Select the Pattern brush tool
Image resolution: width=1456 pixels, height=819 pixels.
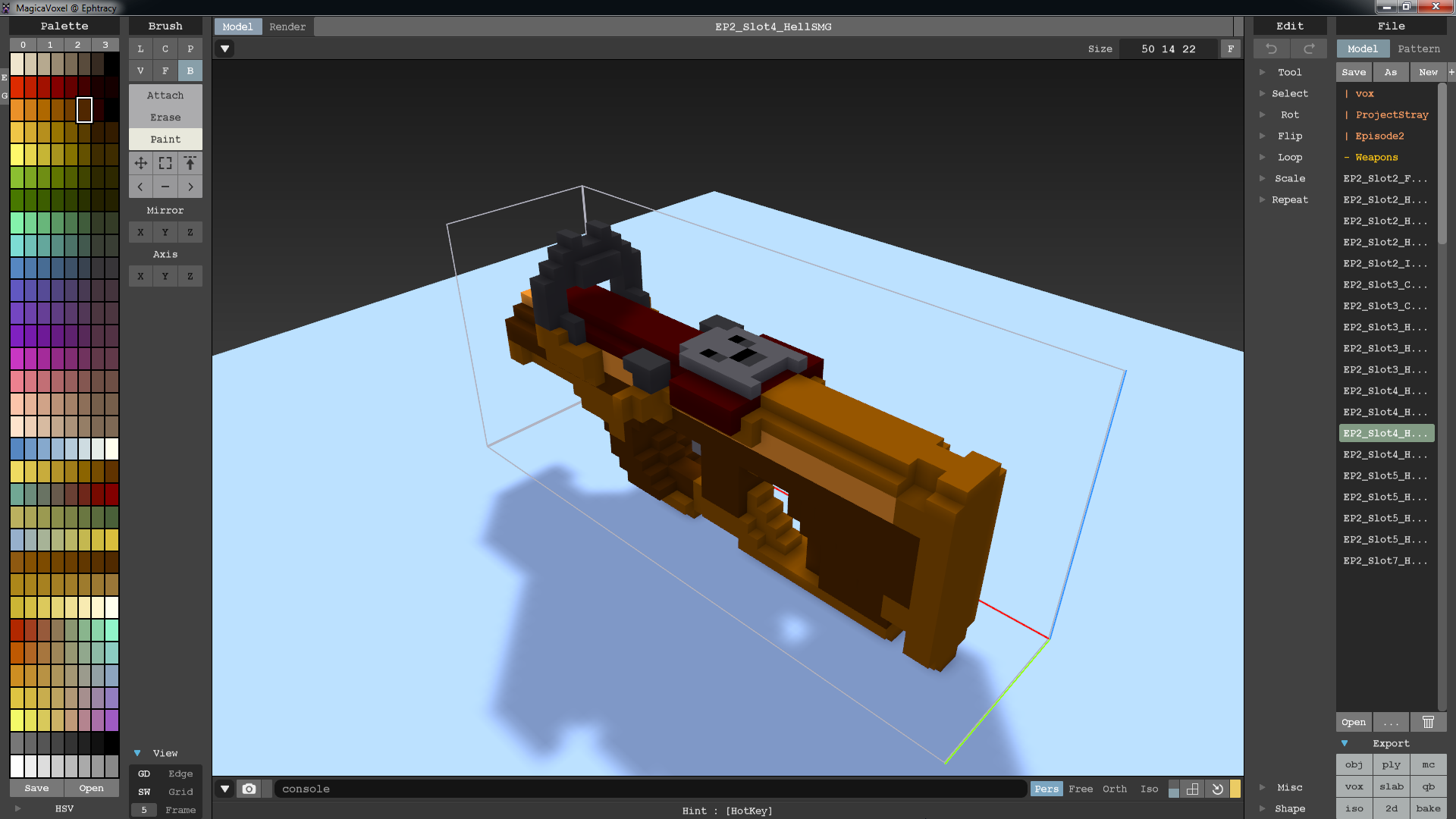[x=190, y=49]
